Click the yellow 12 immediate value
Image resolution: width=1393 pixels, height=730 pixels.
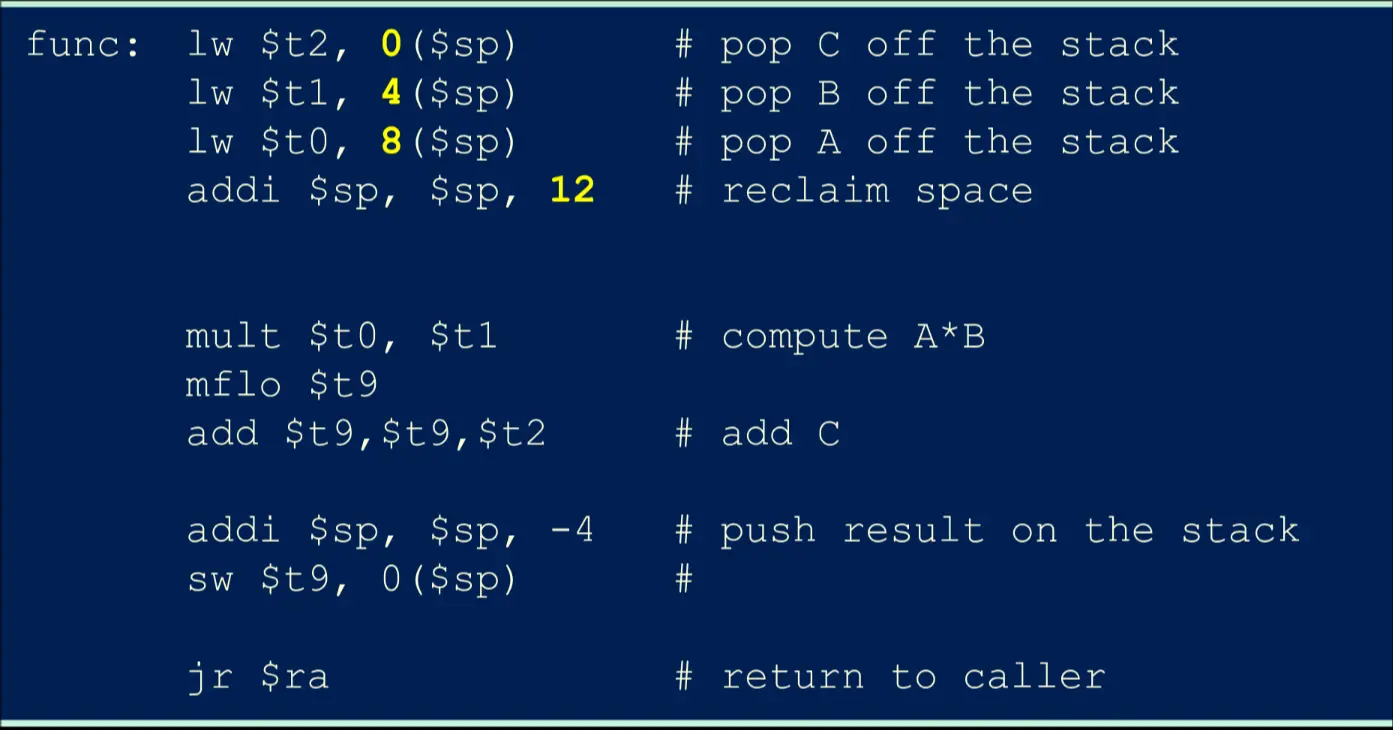(572, 191)
